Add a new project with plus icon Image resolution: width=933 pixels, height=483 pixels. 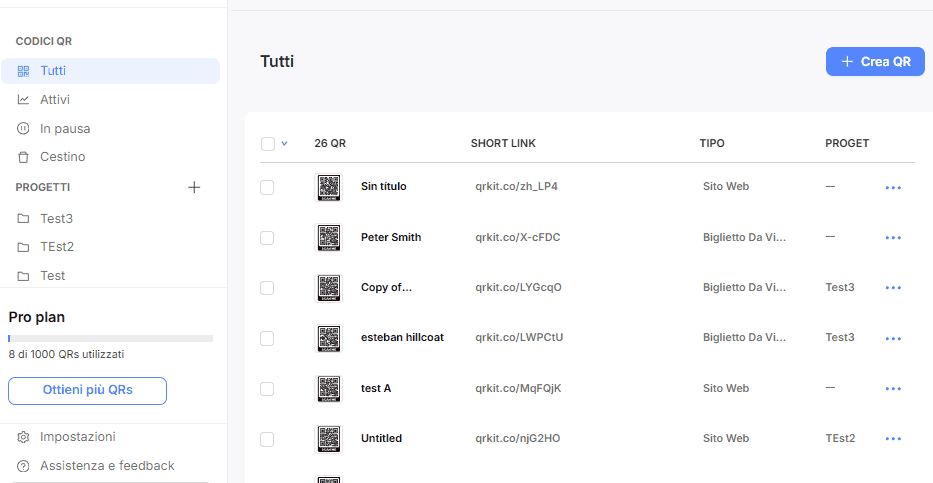195,187
